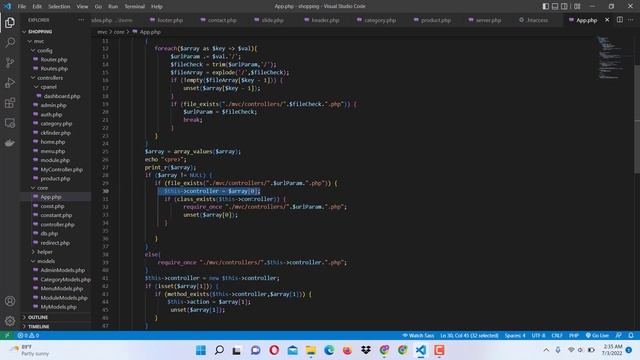Image resolution: width=640 pixels, height=360 pixels.
Task: Split the editor to the right
Action: 620,20
